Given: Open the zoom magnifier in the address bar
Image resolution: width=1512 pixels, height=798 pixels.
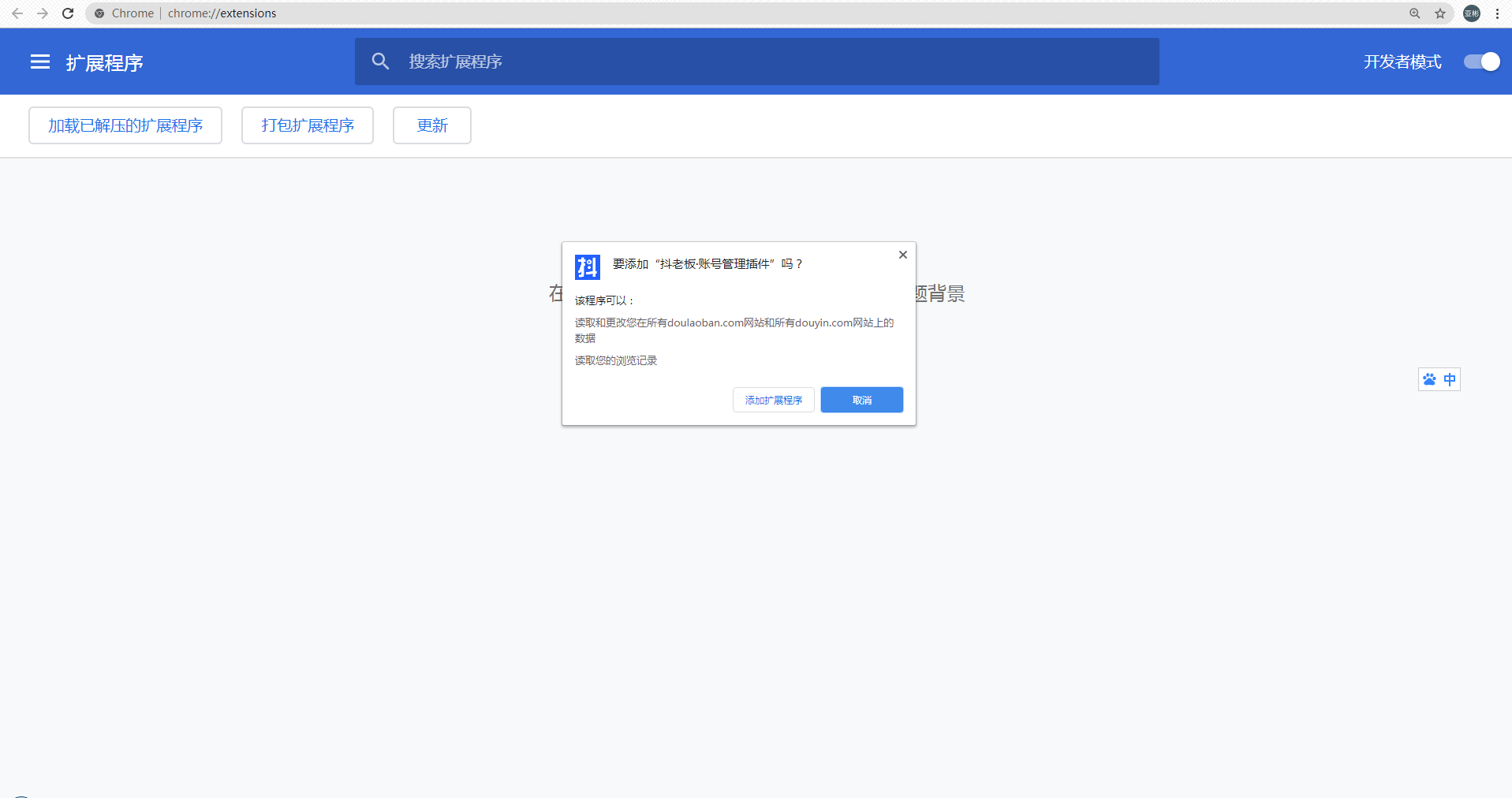Looking at the screenshot, I should tap(1415, 13).
